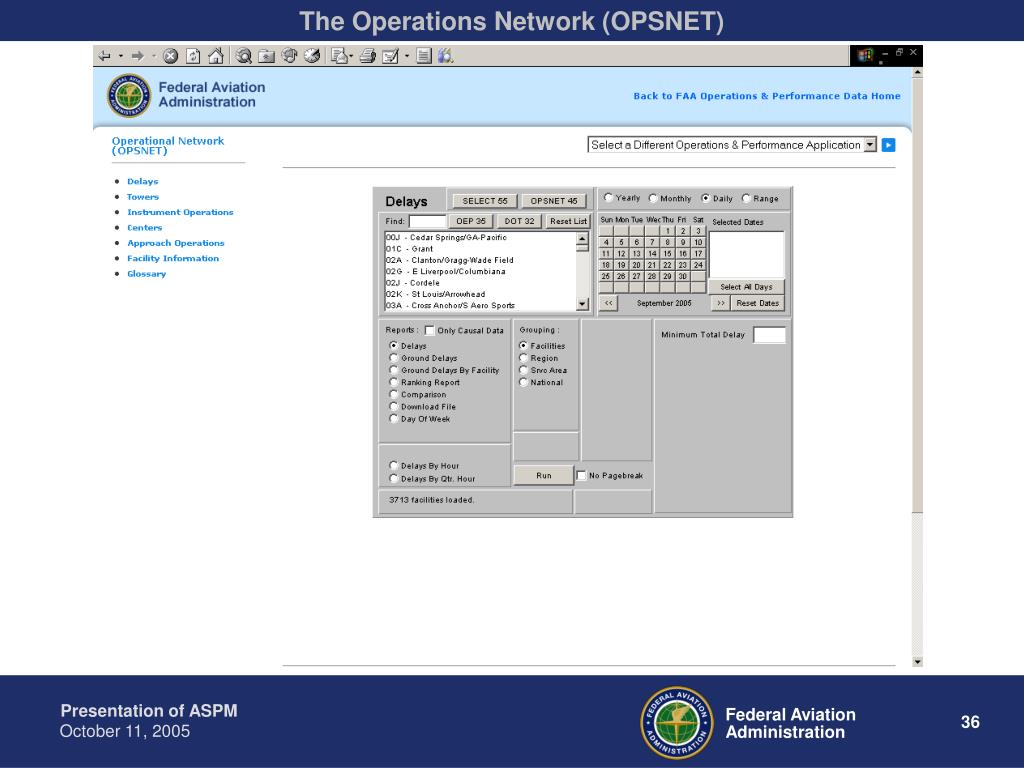Go to the browser Home icon

click(215, 56)
